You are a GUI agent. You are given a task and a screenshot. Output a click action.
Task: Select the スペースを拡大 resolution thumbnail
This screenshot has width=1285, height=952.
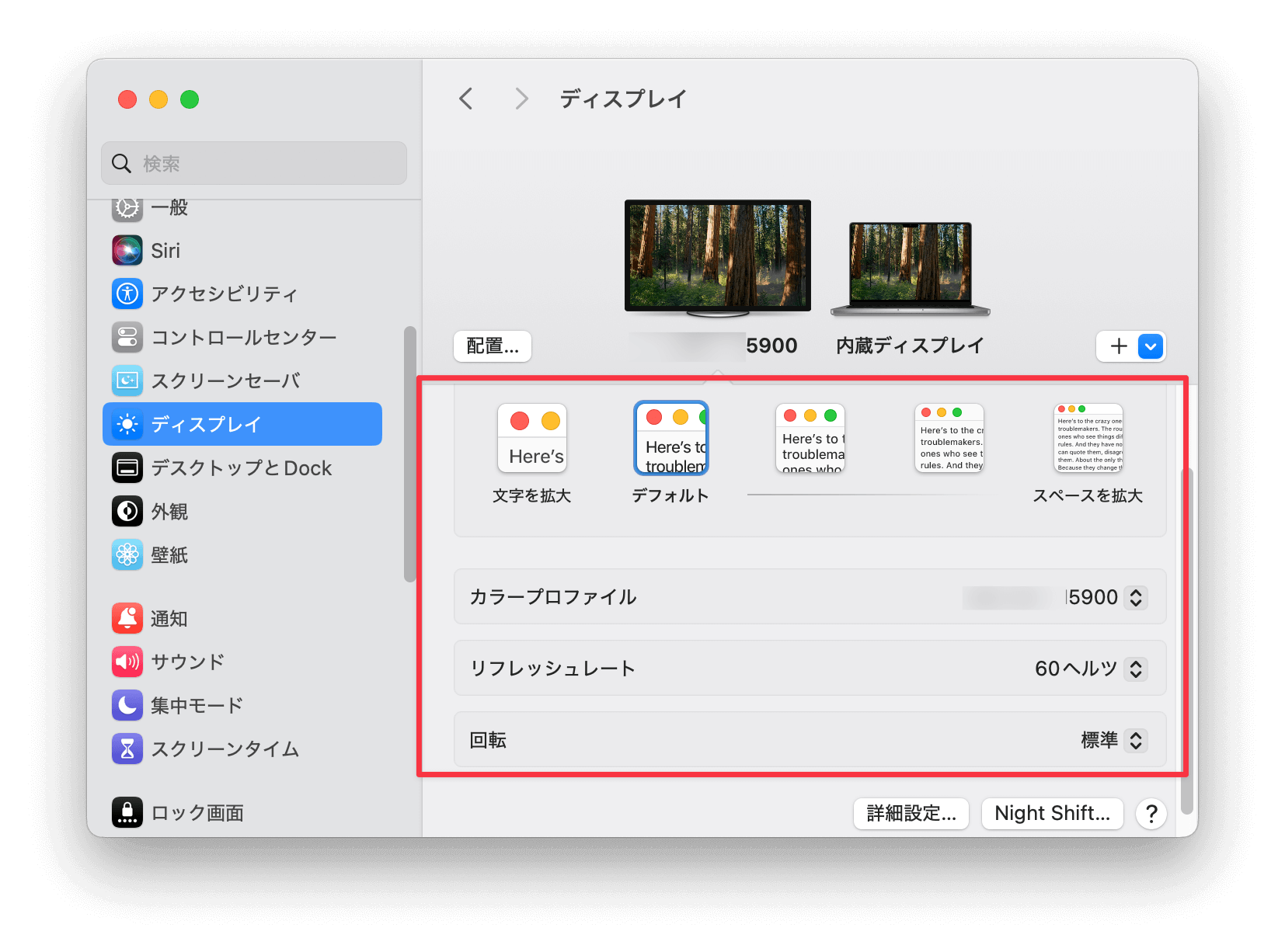(x=1088, y=438)
